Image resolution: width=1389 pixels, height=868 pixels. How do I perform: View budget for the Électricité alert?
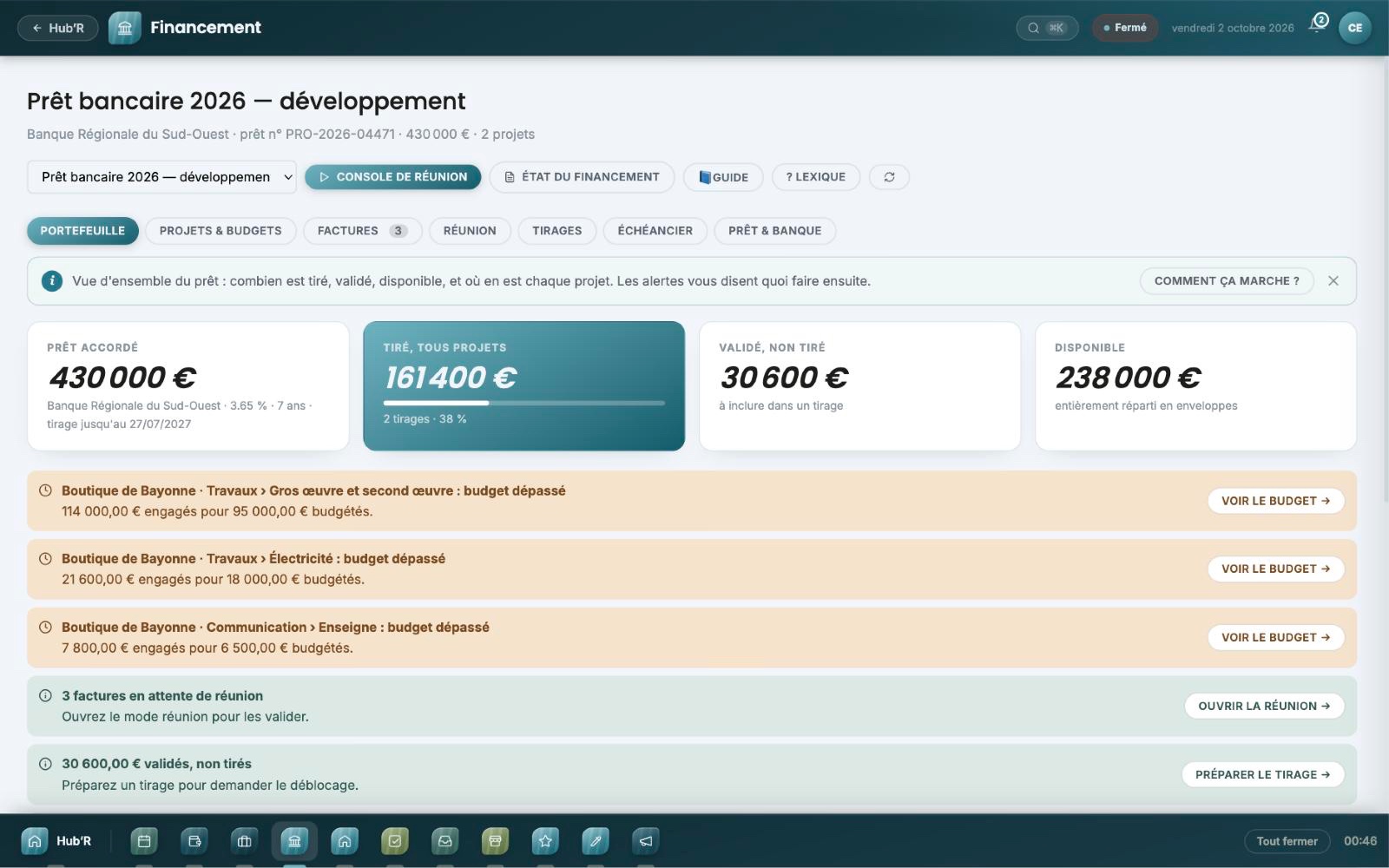click(1276, 569)
